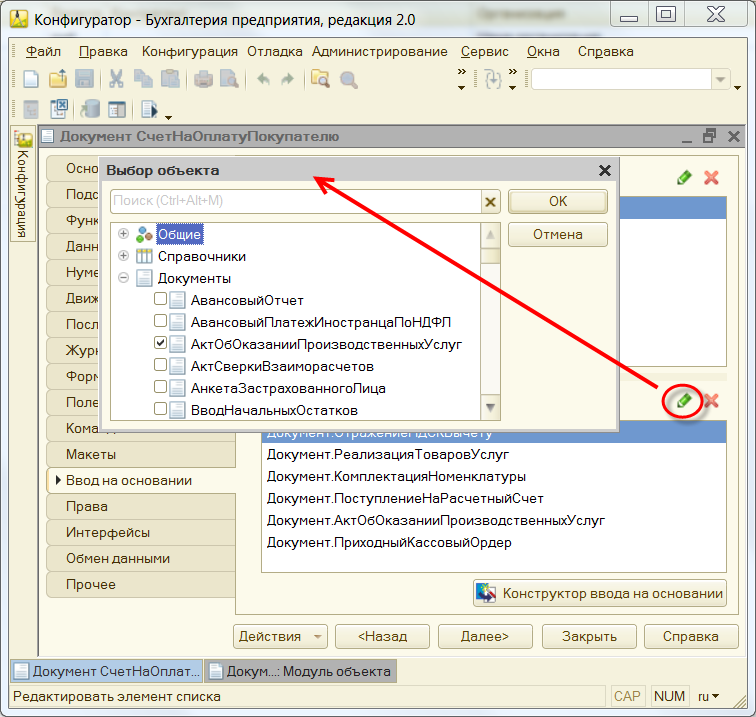Screen dimensions: 756x717
Task: Switch to the Макеты tab
Action: [x=141, y=454]
